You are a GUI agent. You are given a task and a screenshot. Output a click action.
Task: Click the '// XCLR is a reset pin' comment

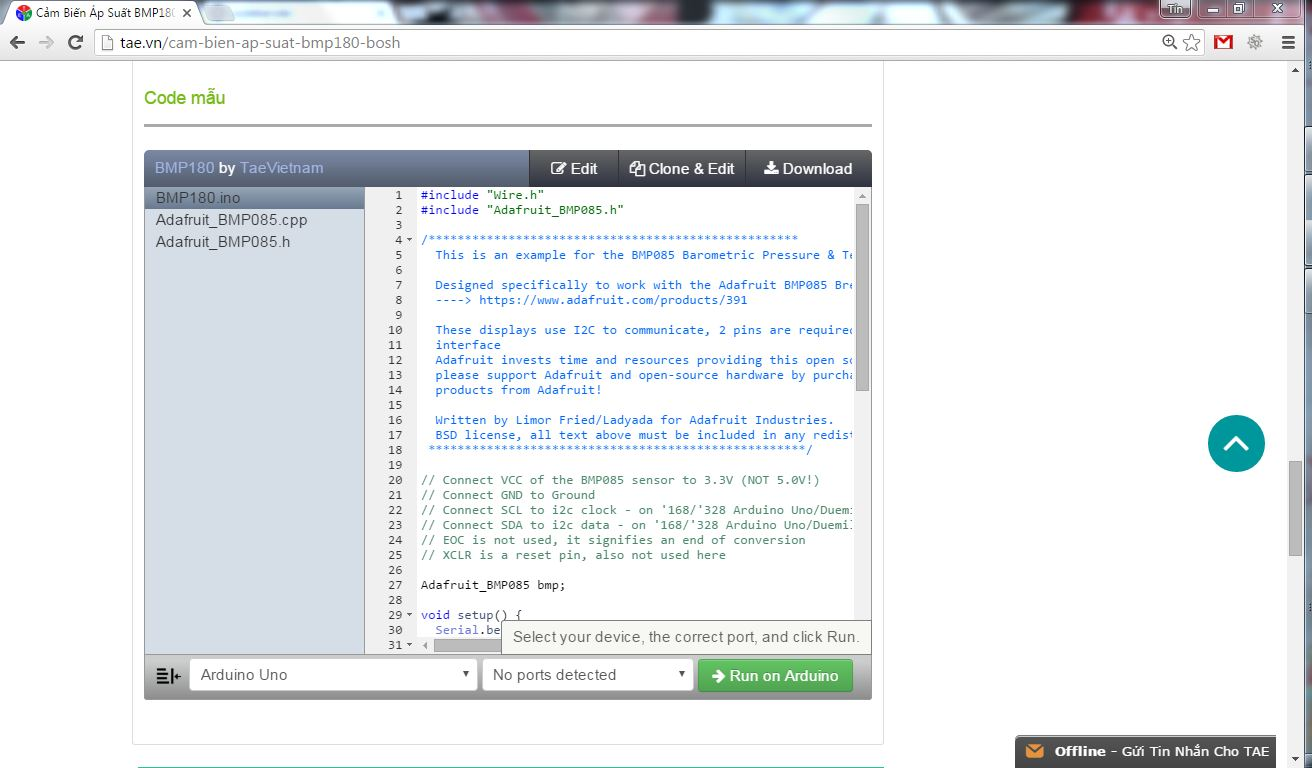tap(573, 555)
